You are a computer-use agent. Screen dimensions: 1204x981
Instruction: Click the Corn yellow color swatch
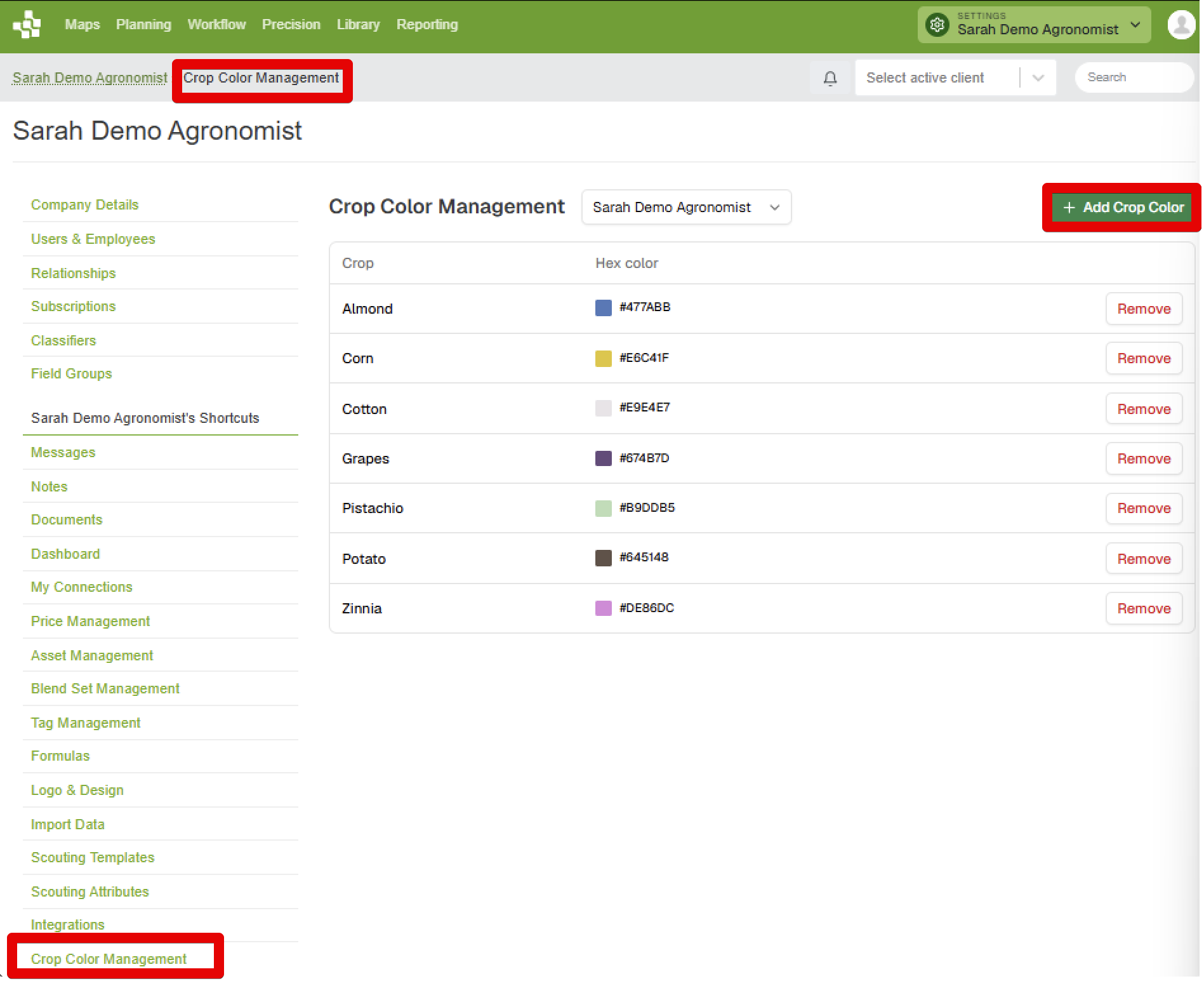coord(603,358)
